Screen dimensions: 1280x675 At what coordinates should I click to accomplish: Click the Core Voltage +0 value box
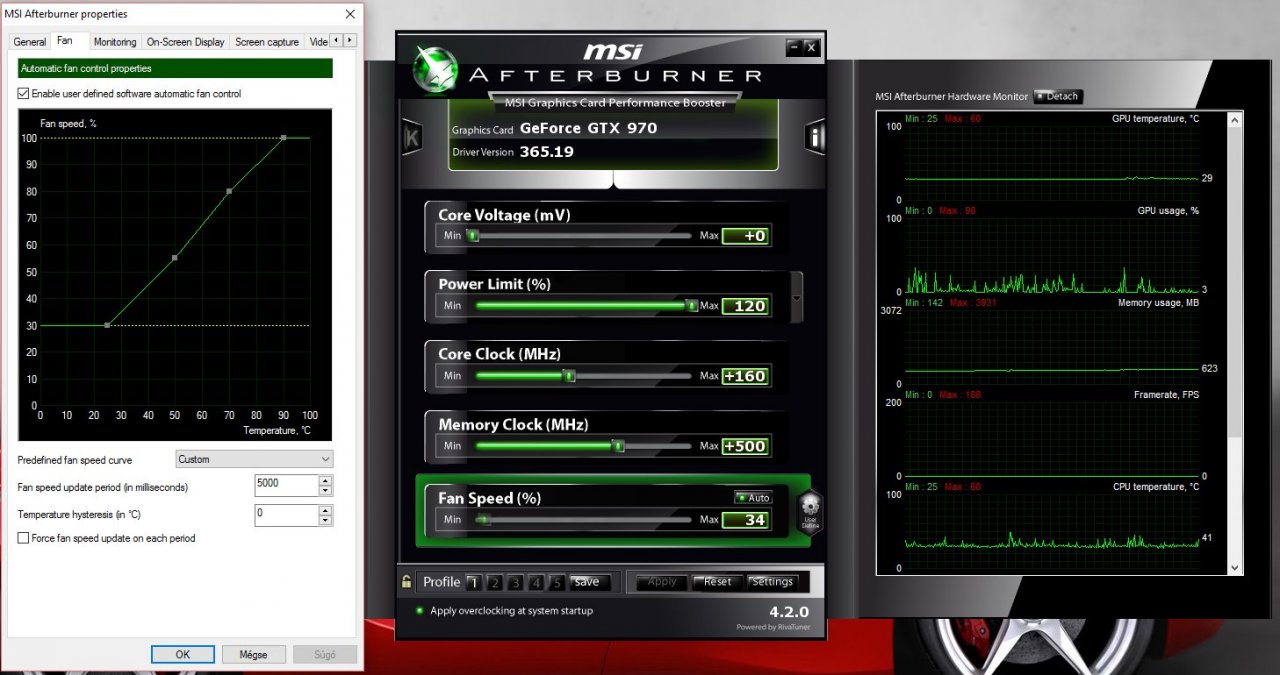[x=745, y=236]
